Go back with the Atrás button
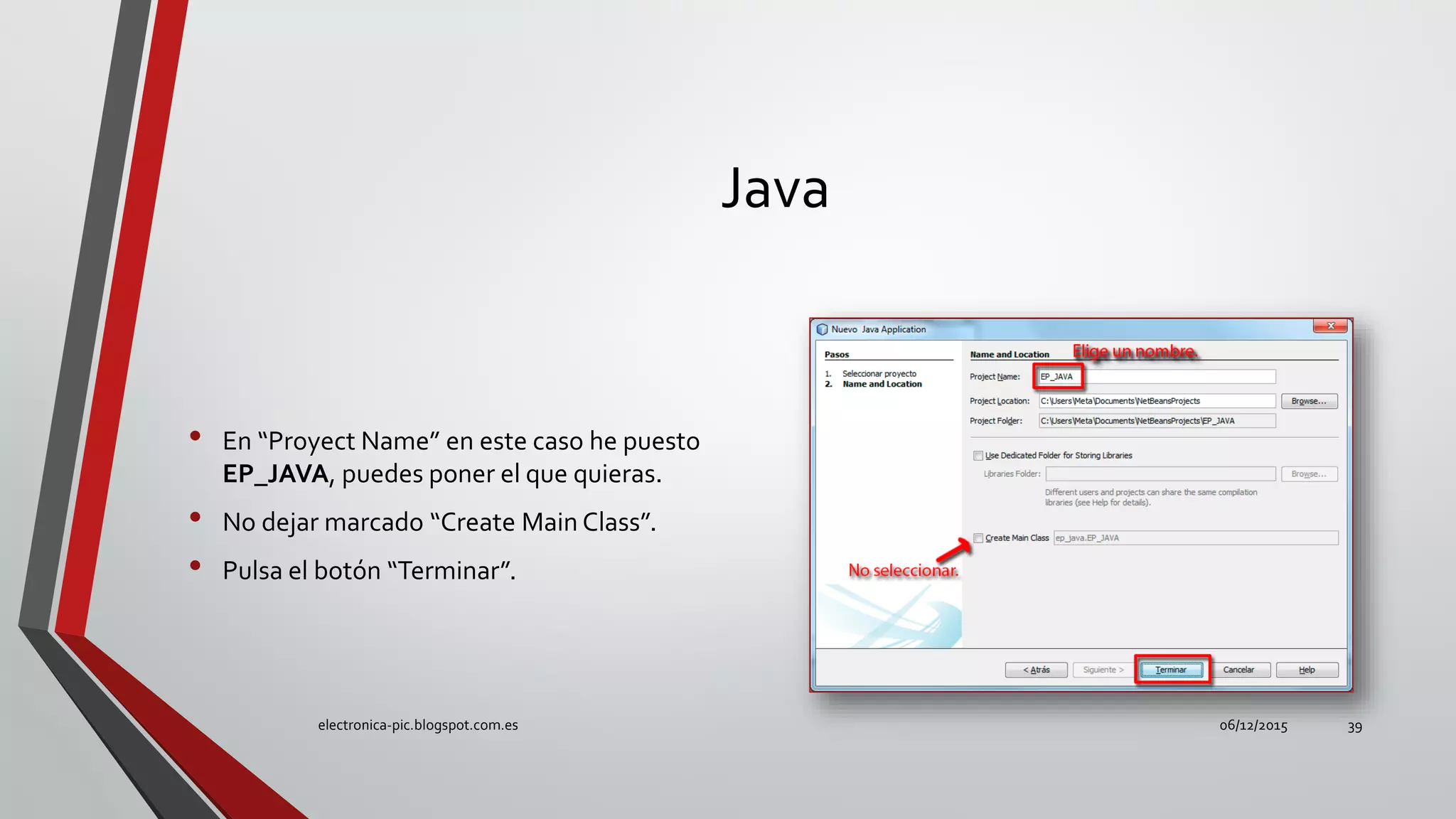 [x=1036, y=670]
